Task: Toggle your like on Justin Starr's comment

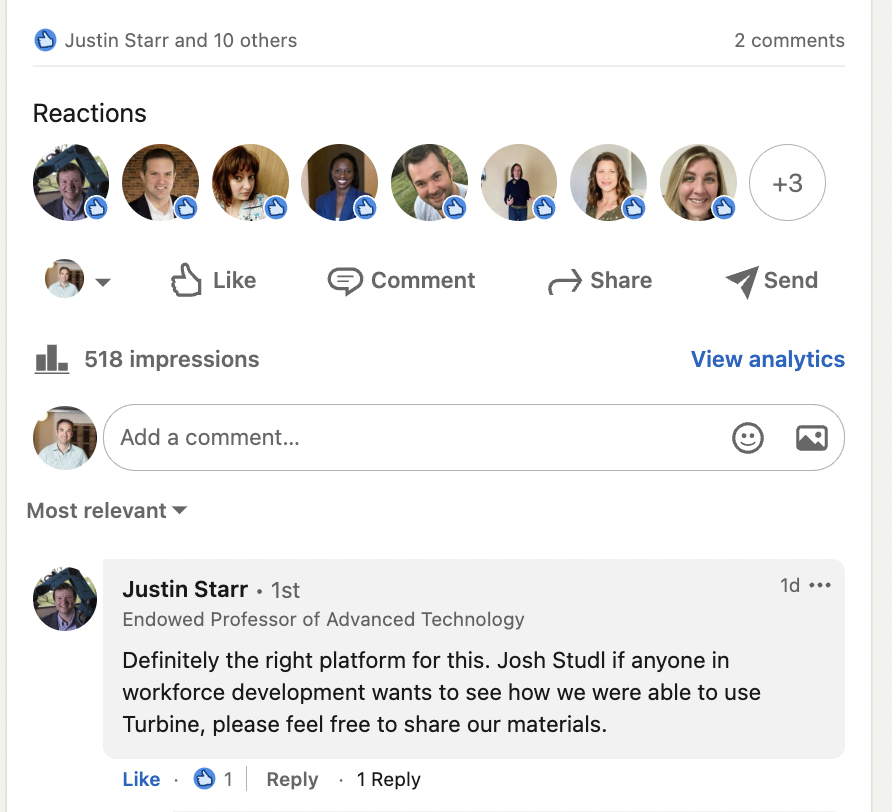Action: tap(140, 778)
